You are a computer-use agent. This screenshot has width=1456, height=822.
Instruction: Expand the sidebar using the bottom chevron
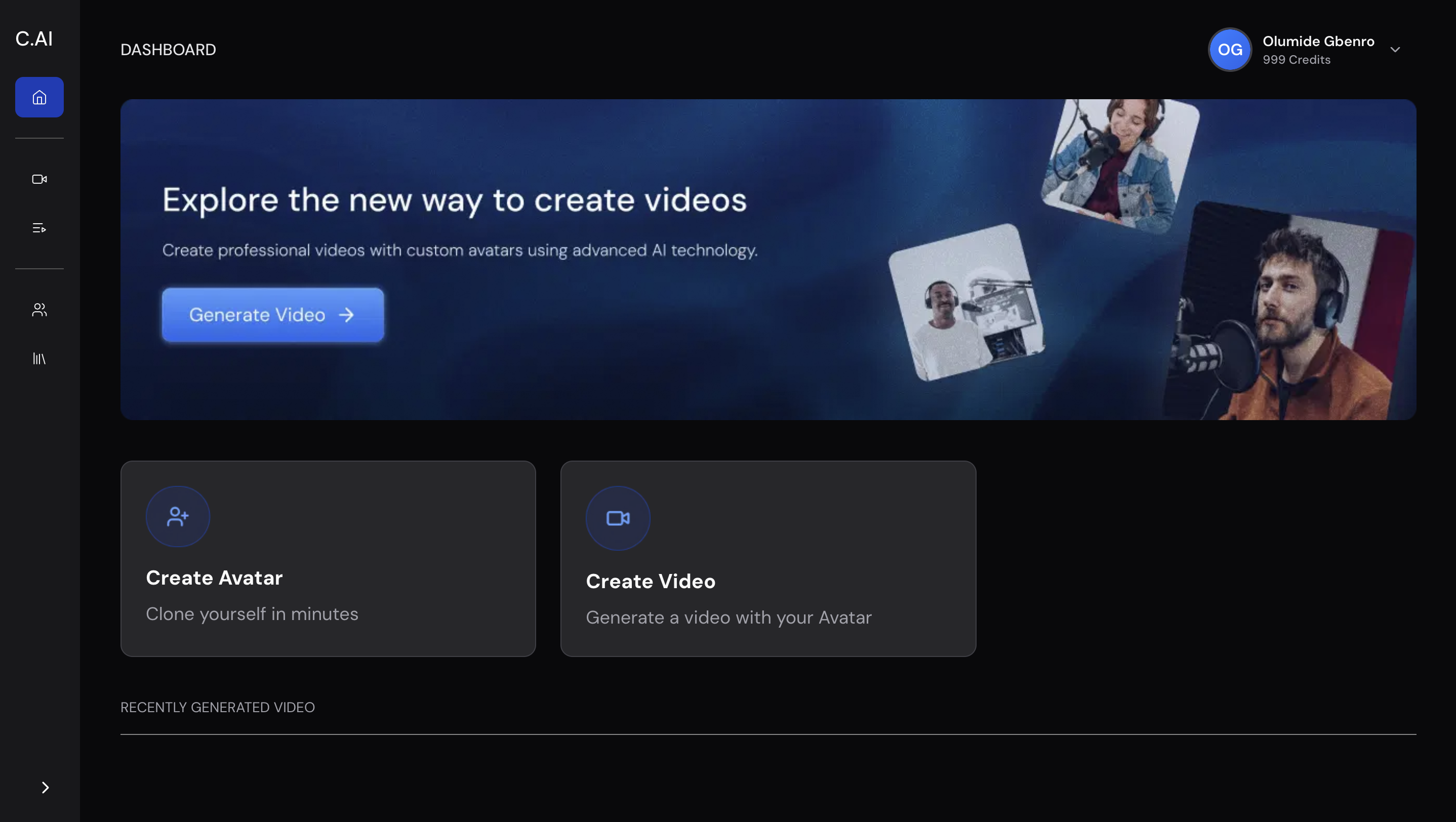click(45, 787)
